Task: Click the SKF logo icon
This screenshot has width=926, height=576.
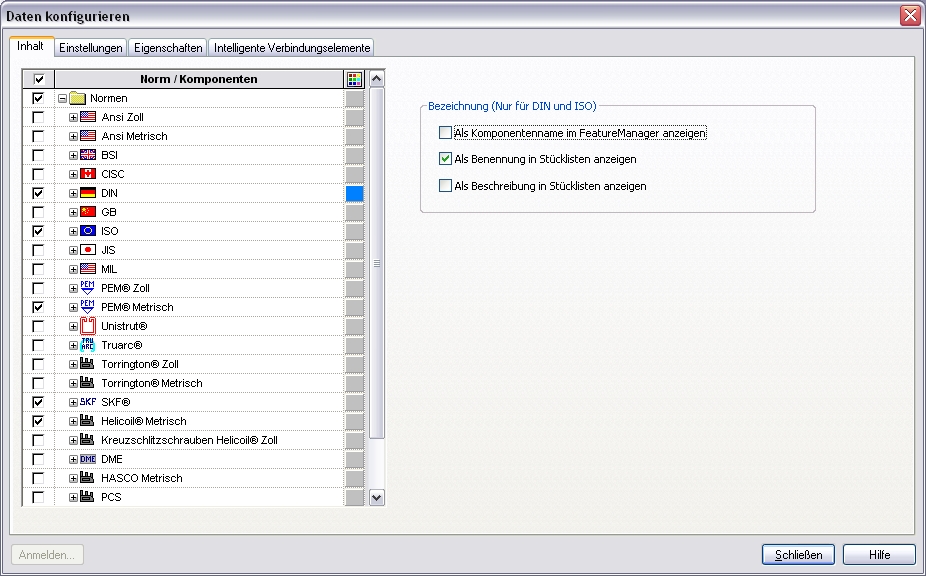Action: click(87, 402)
